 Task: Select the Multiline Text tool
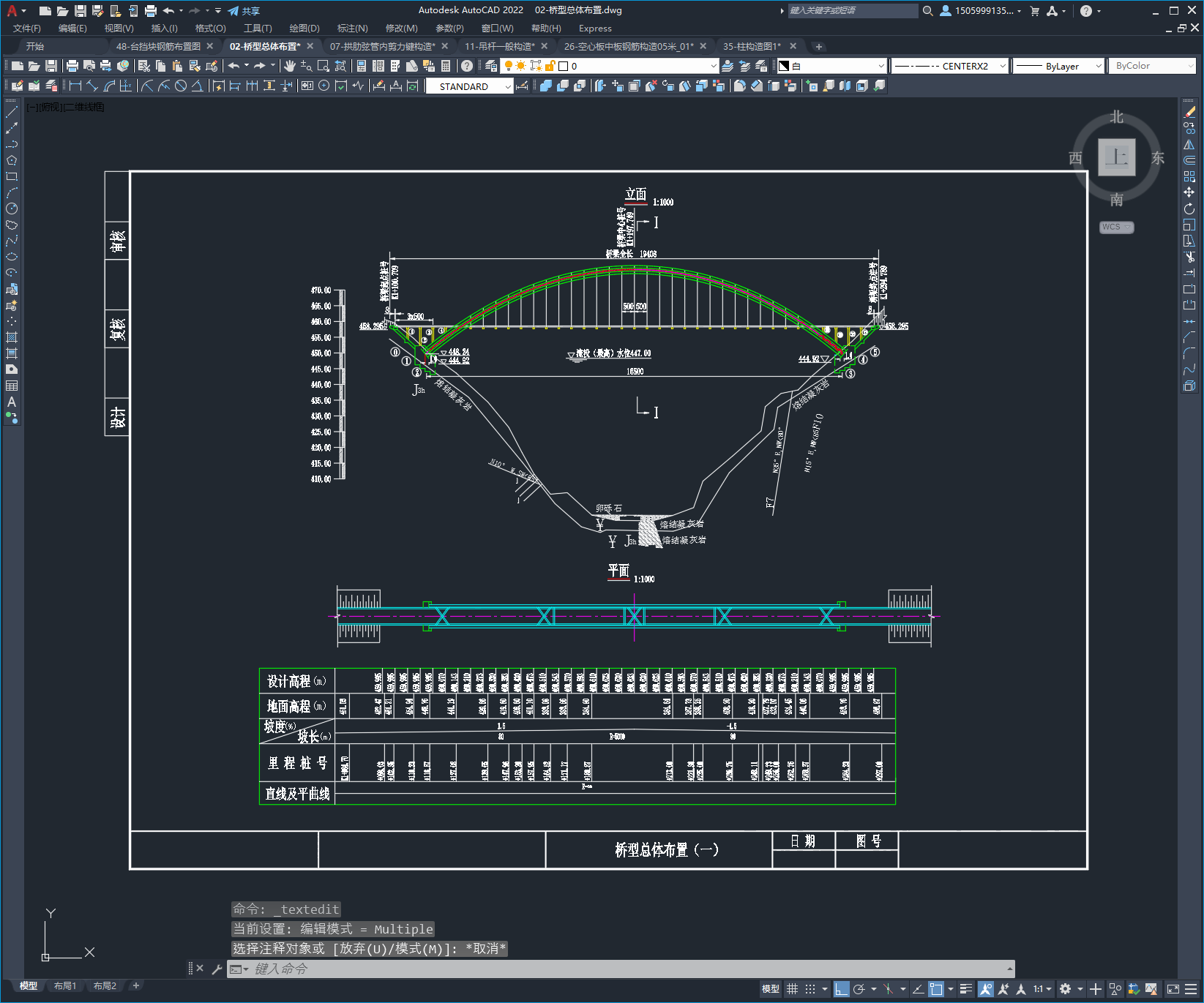12,402
